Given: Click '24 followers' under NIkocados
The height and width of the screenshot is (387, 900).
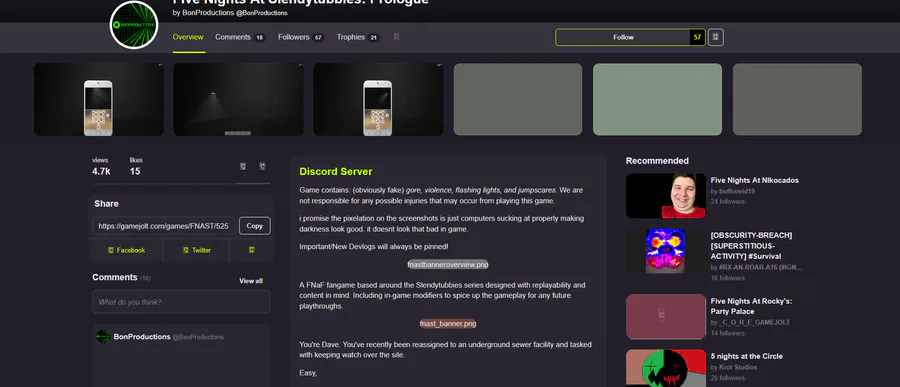Looking at the screenshot, I should 728,202.
